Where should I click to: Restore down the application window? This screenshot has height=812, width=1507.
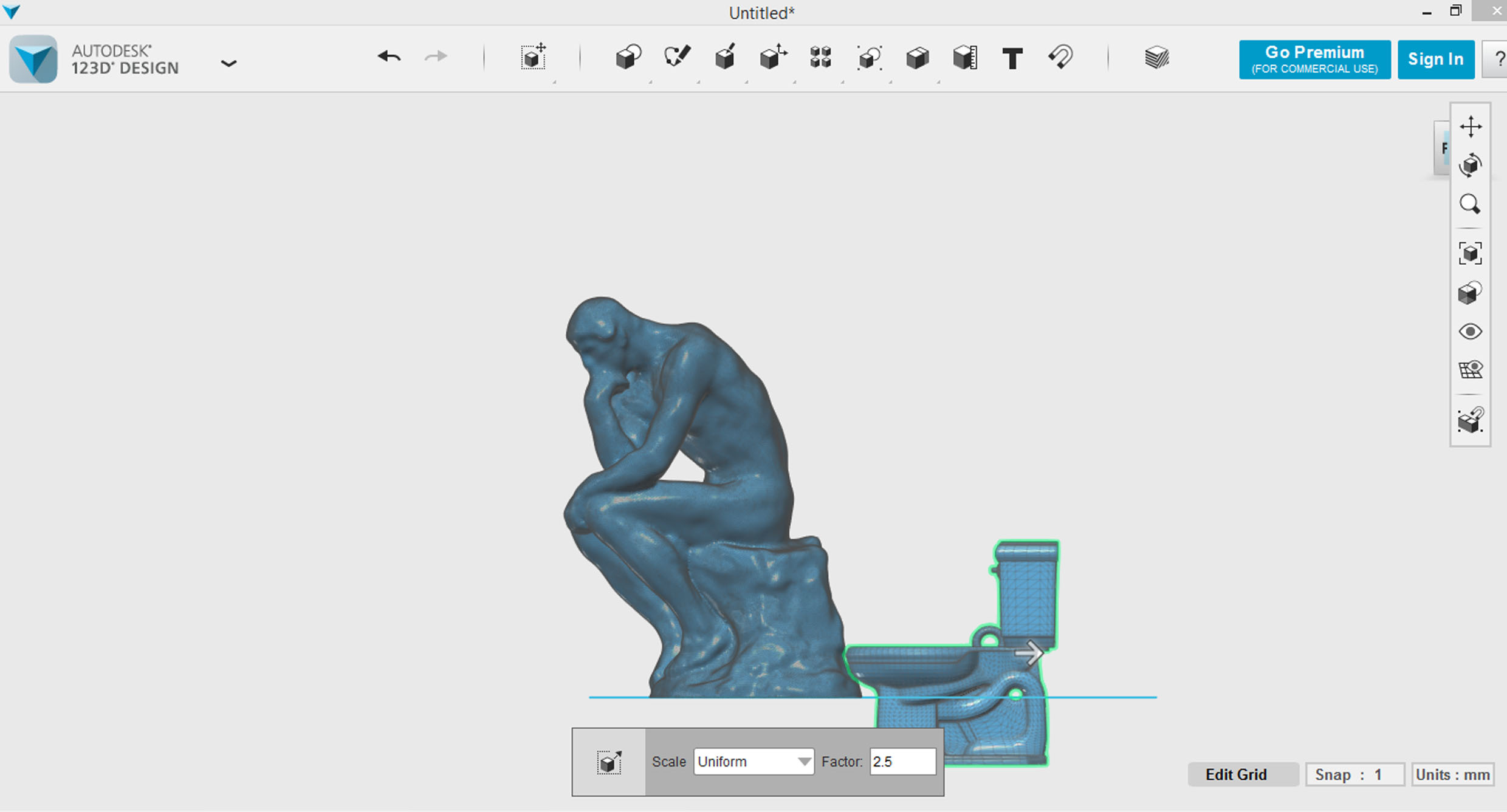point(1455,11)
